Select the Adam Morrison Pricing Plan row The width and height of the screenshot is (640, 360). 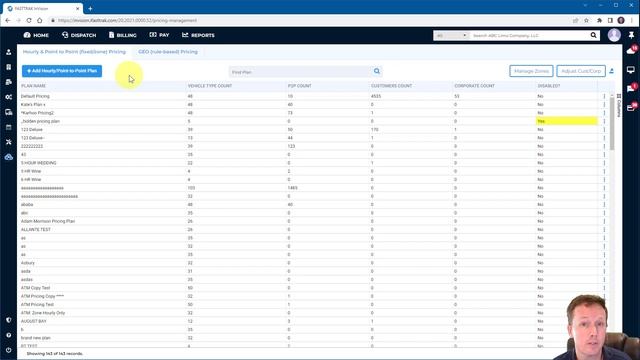310,221
